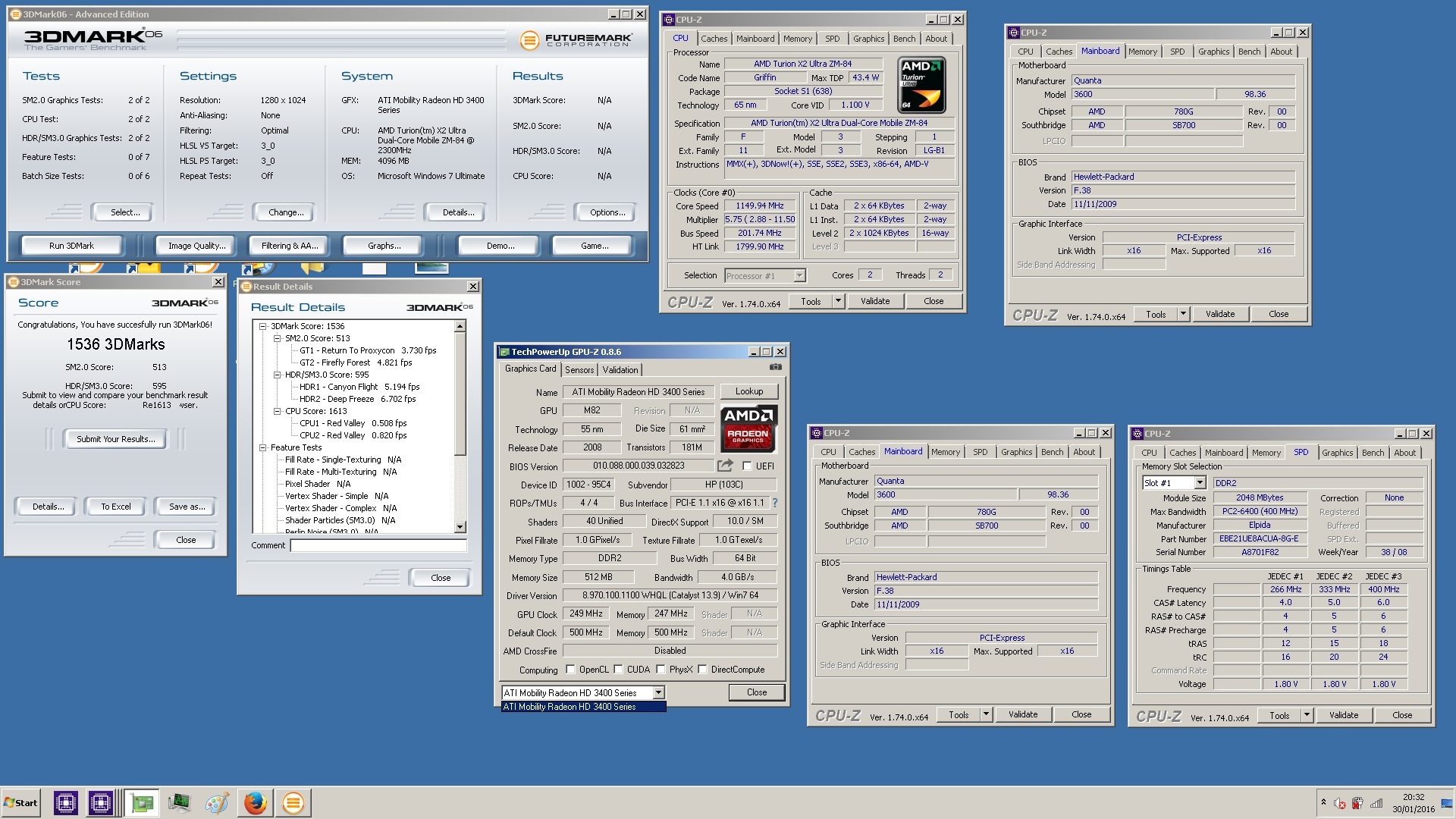Toggle the UEFI checkbox in GPU-Z
Image resolution: width=1456 pixels, height=819 pixels.
click(x=747, y=466)
